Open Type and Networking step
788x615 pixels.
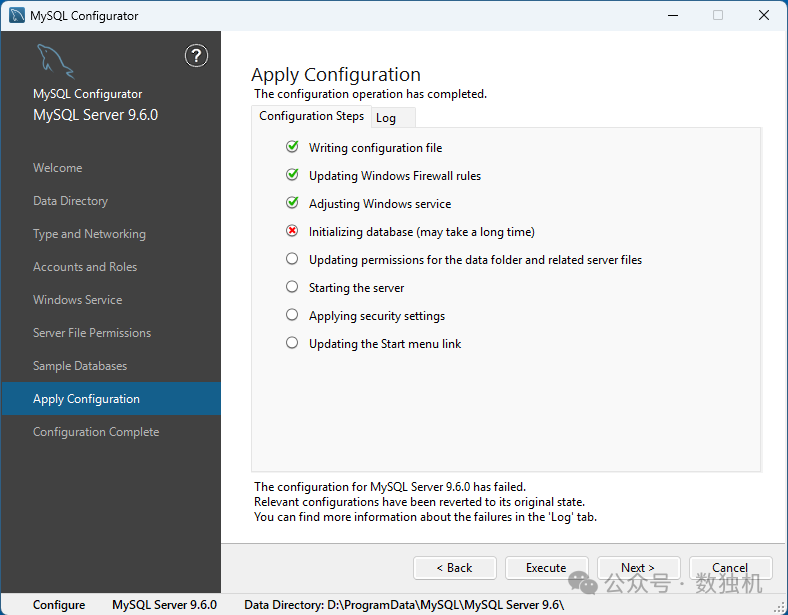[89, 234]
